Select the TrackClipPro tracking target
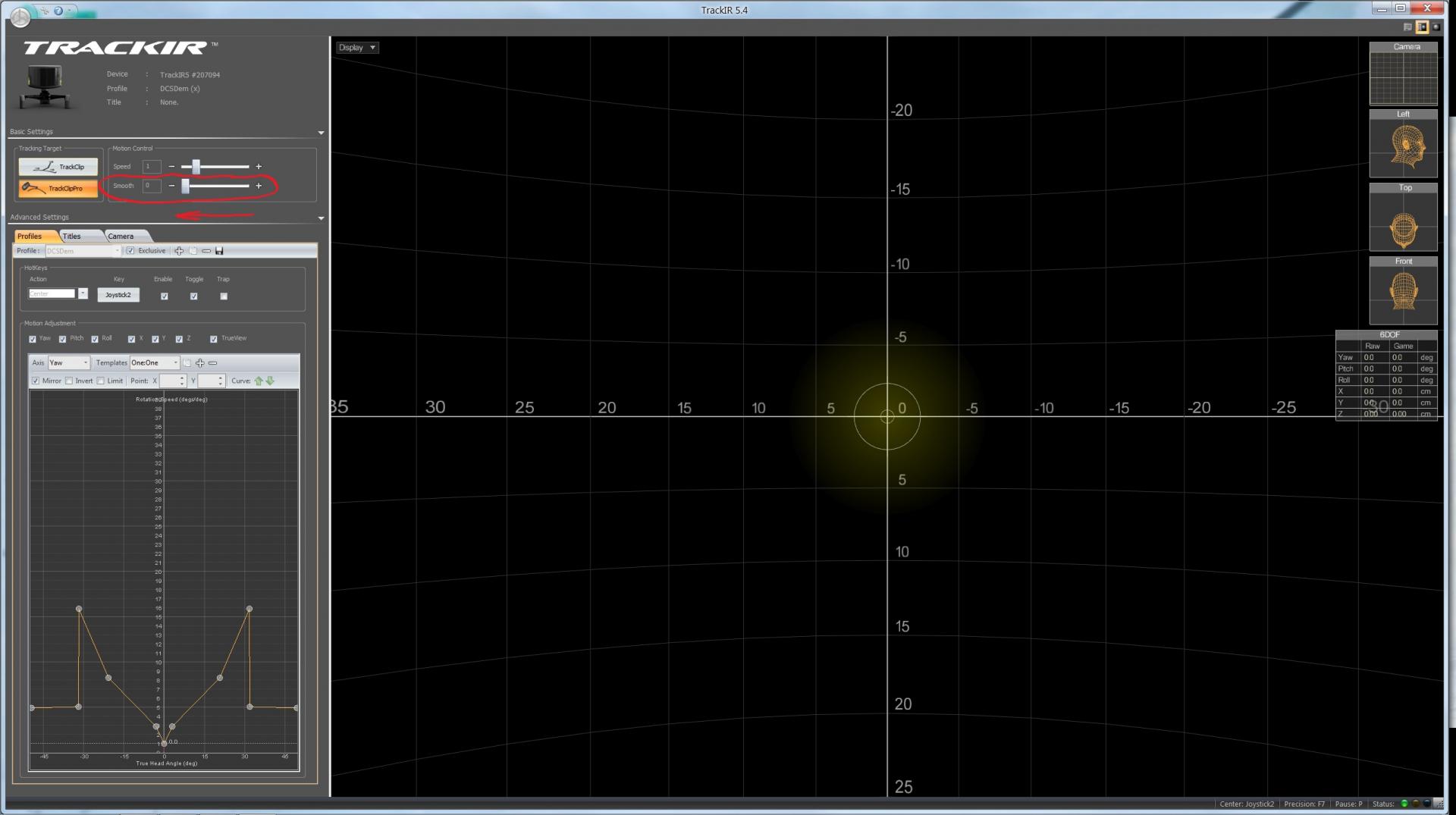 [x=58, y=188]
